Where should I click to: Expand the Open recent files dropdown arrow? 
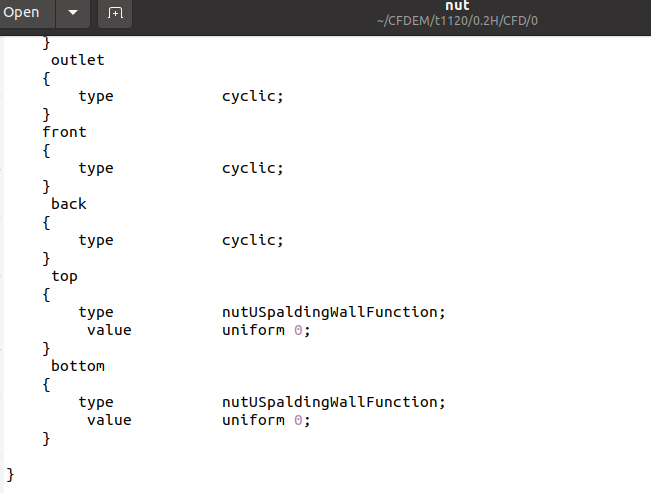[x=73, y=12]
